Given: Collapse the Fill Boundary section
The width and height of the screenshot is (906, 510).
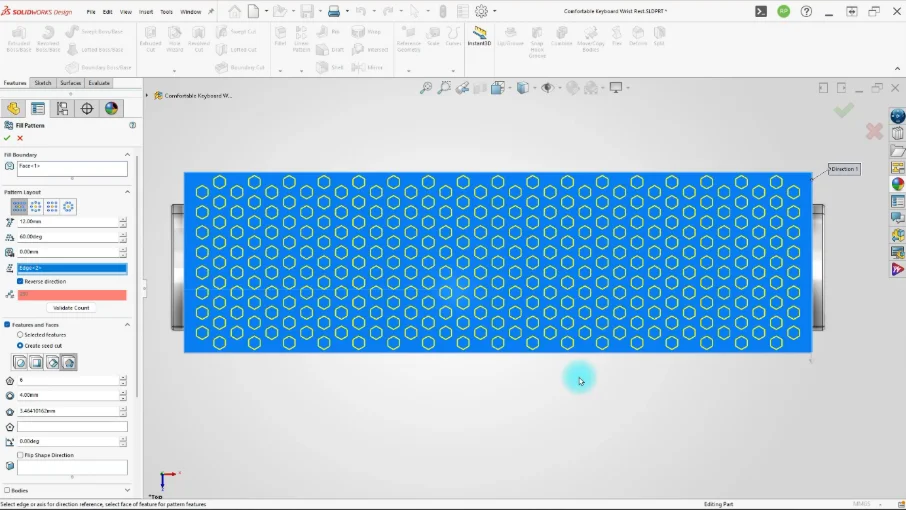Looking at the screenshot, I should (x=127, y=155).
